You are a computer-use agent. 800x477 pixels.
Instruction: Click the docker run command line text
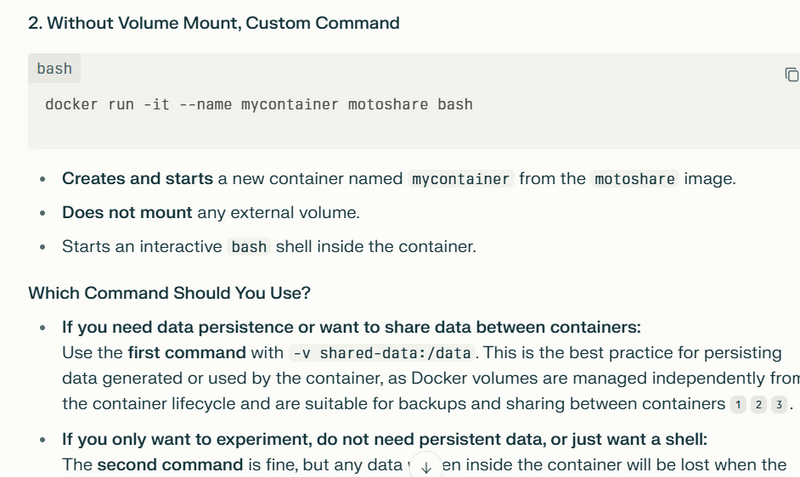pos(259,105)
